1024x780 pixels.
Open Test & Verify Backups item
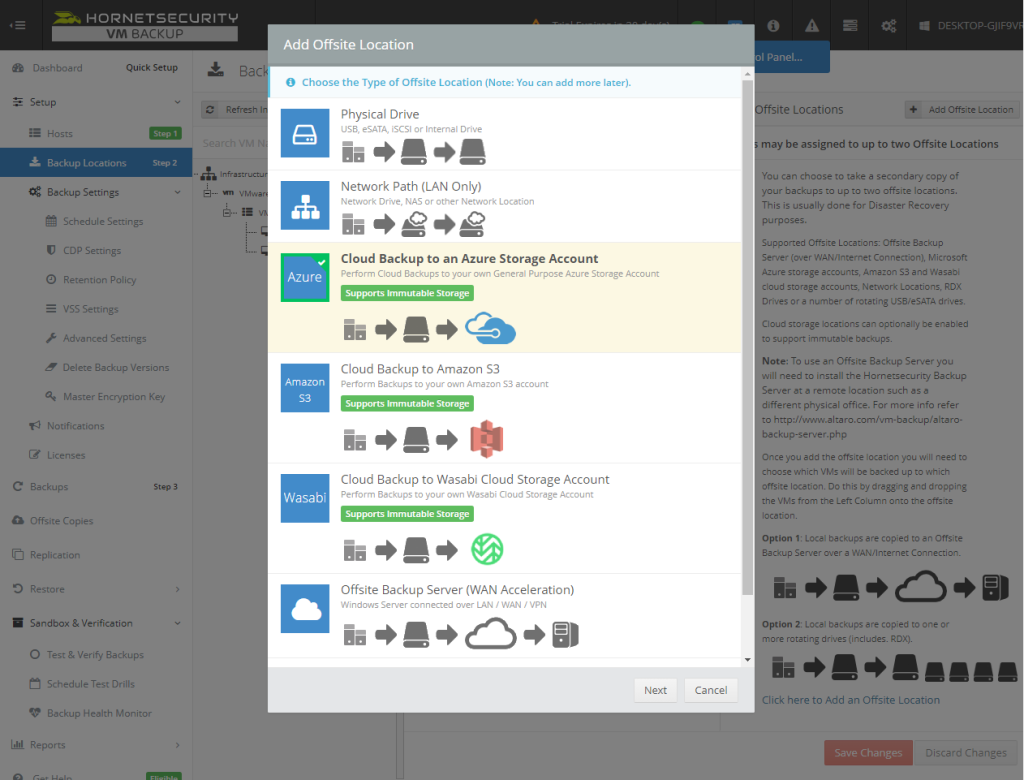(96, 655)
